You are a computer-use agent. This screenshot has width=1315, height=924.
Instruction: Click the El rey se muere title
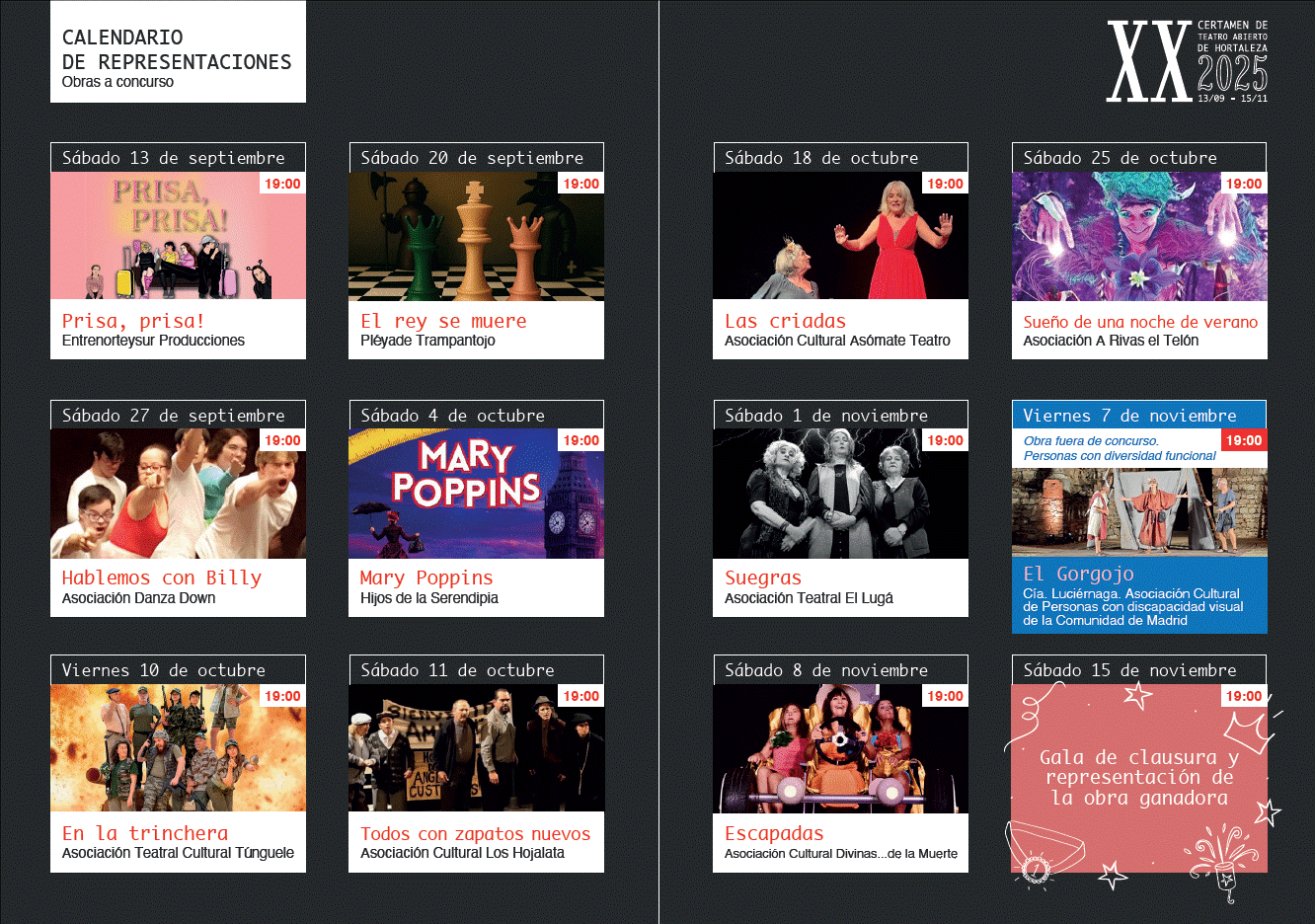(x=443, y=321)
